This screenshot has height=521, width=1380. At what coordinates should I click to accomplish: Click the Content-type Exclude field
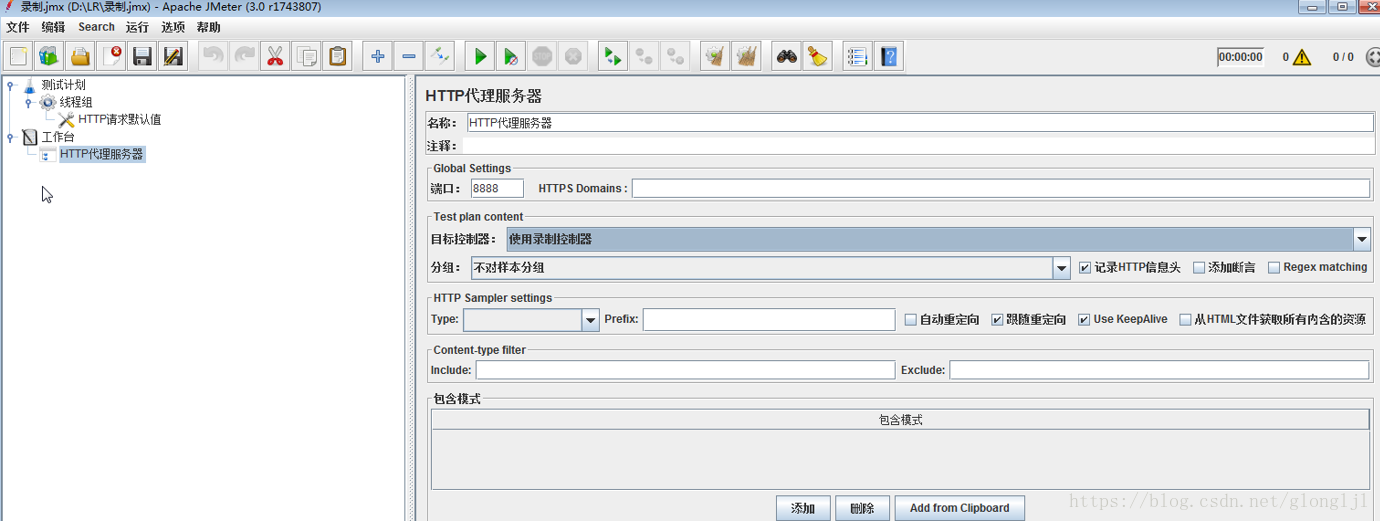pyautogui.click(x=1159, y=370)
